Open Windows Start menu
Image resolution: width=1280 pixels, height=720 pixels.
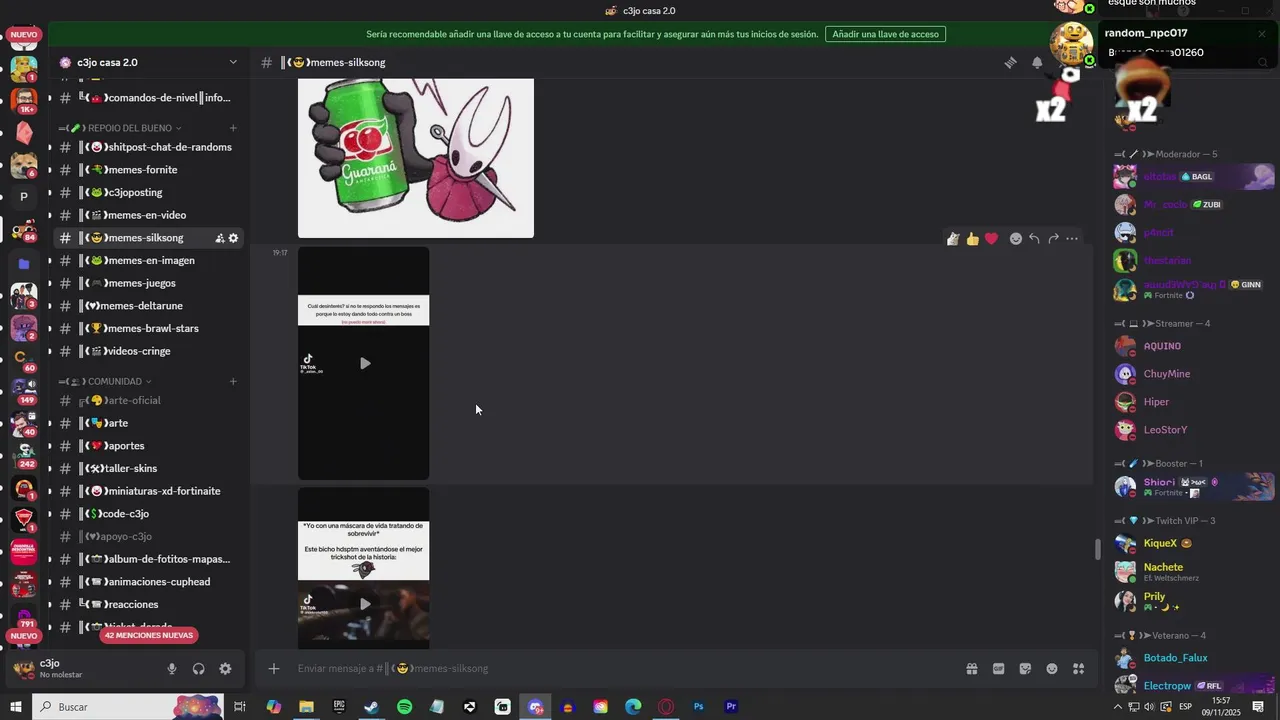tap(16, 707)
